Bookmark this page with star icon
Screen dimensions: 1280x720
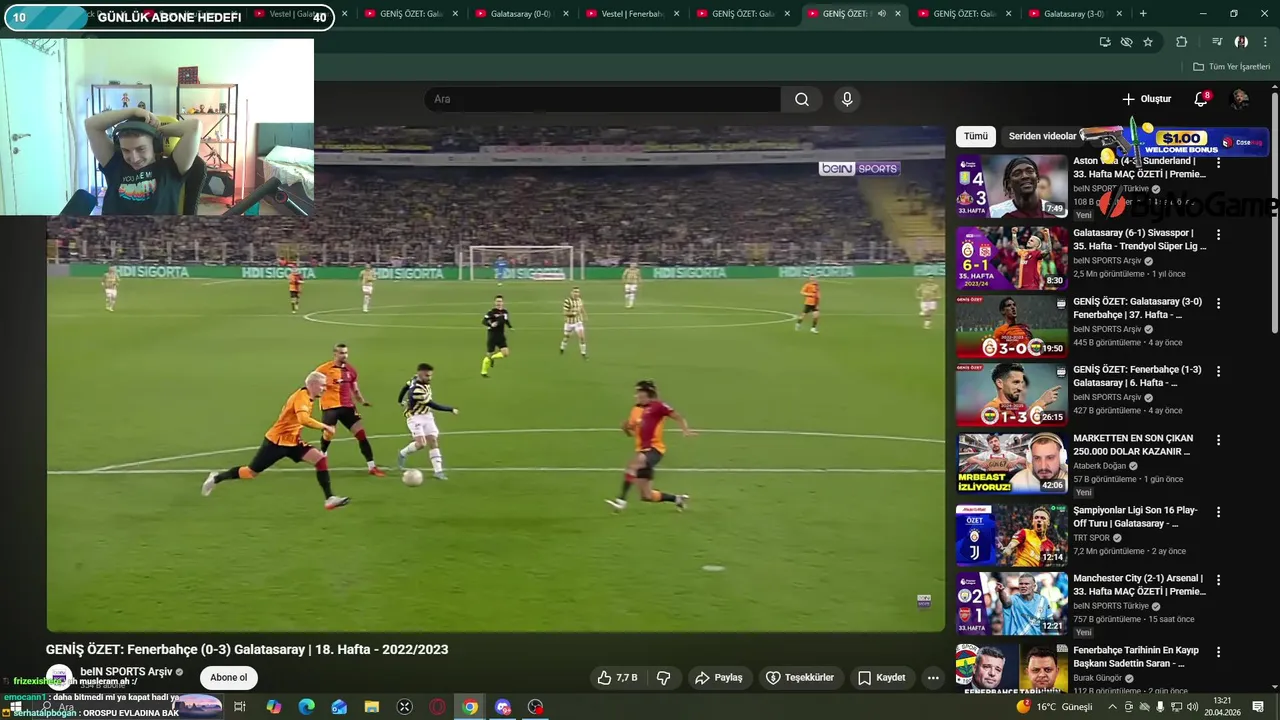click(1148, 42)
